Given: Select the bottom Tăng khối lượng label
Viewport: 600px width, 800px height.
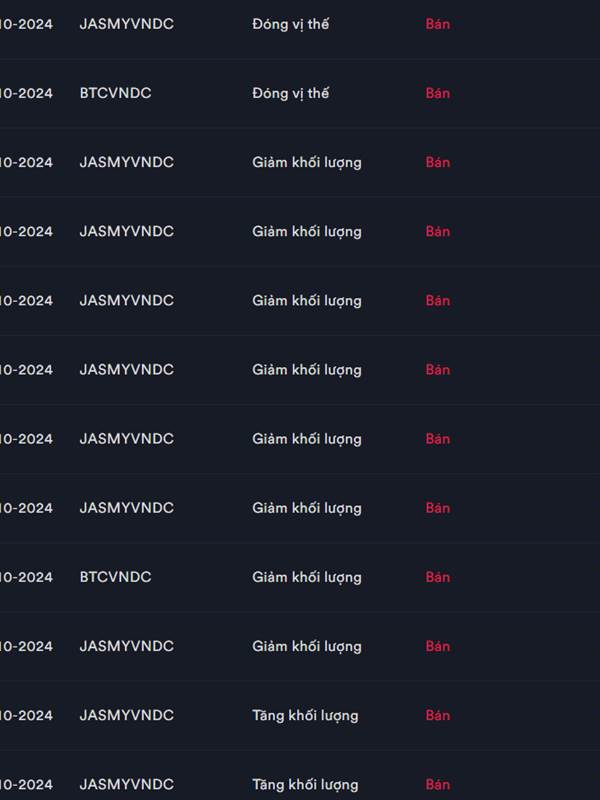Looking at the screenshot, I should [x=305, y=785].
